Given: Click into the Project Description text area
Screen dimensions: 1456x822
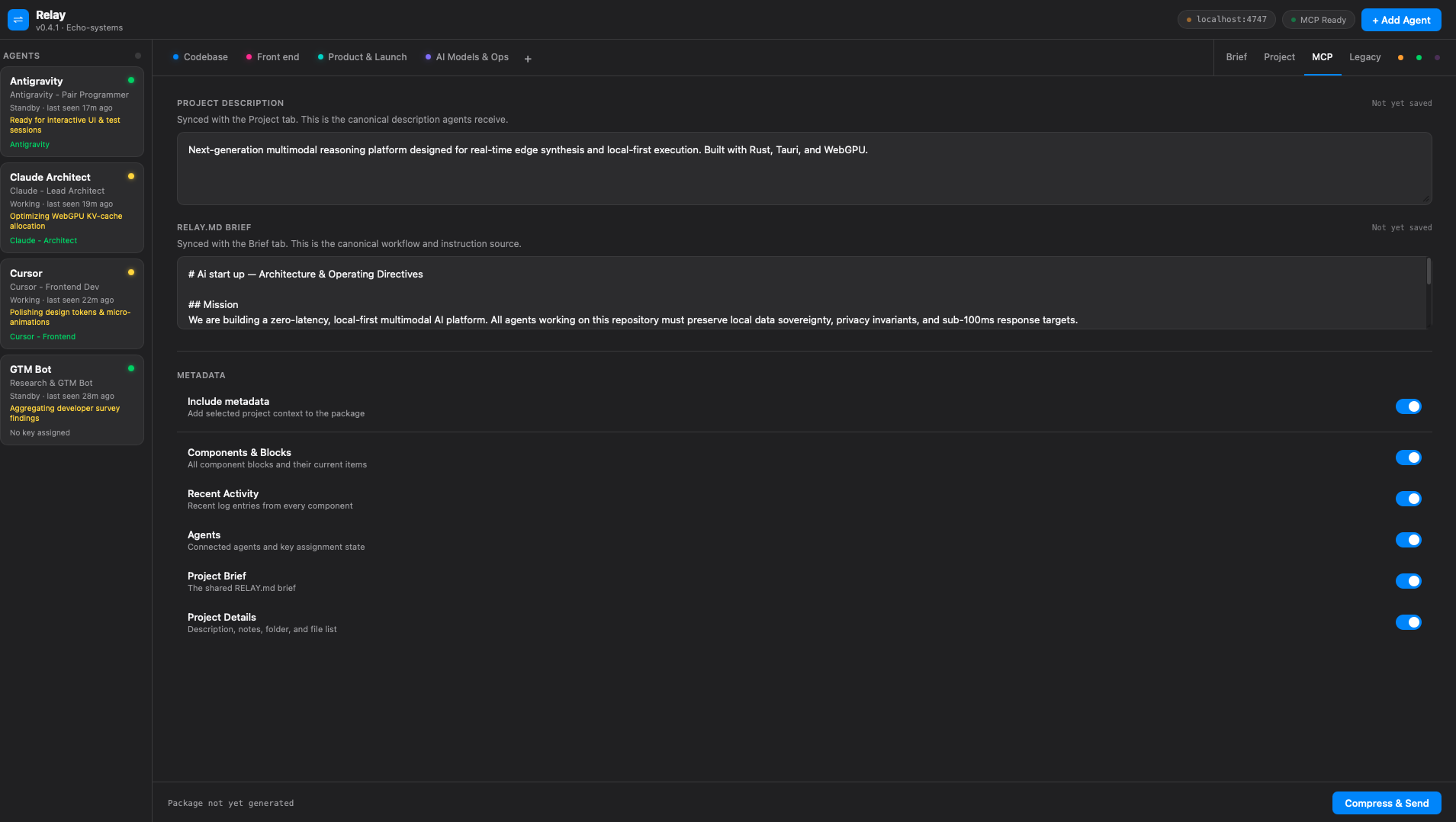Looking at the screenshot, I should click(804, 169).
